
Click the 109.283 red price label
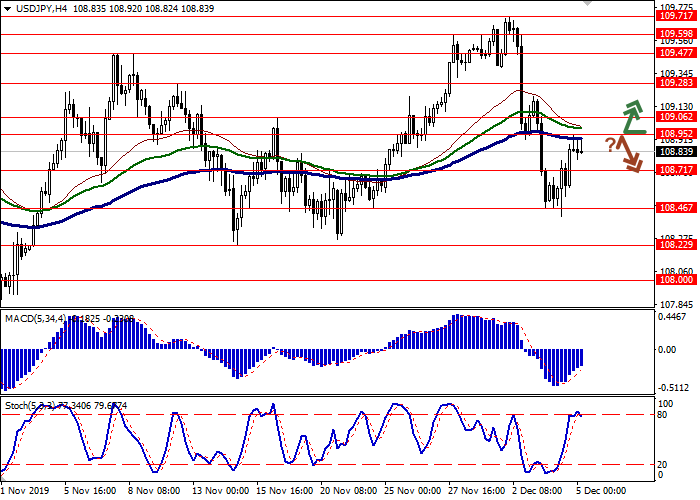(x=675, y=84)
